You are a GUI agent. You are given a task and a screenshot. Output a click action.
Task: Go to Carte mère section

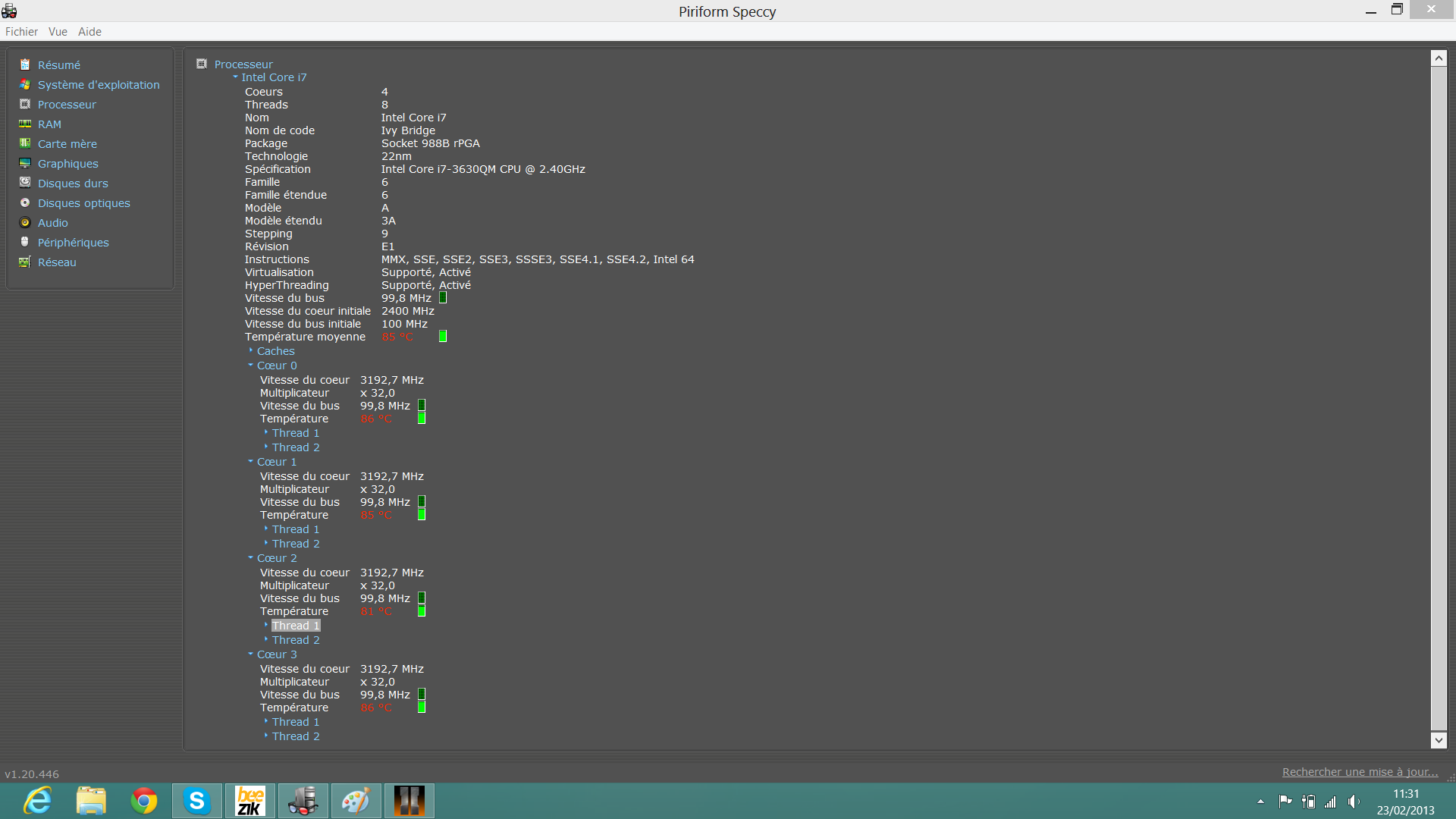67,144
